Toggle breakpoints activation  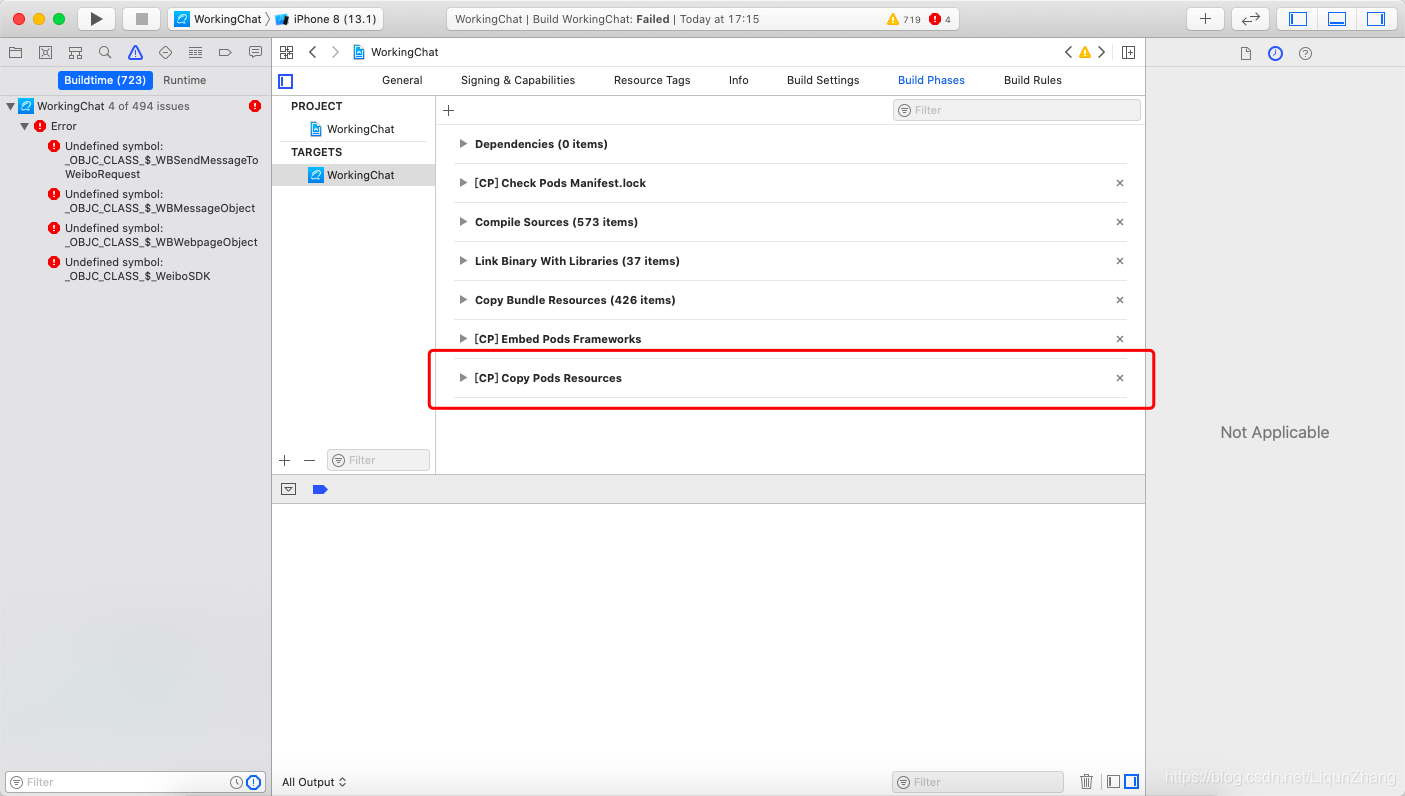(320, 489)
